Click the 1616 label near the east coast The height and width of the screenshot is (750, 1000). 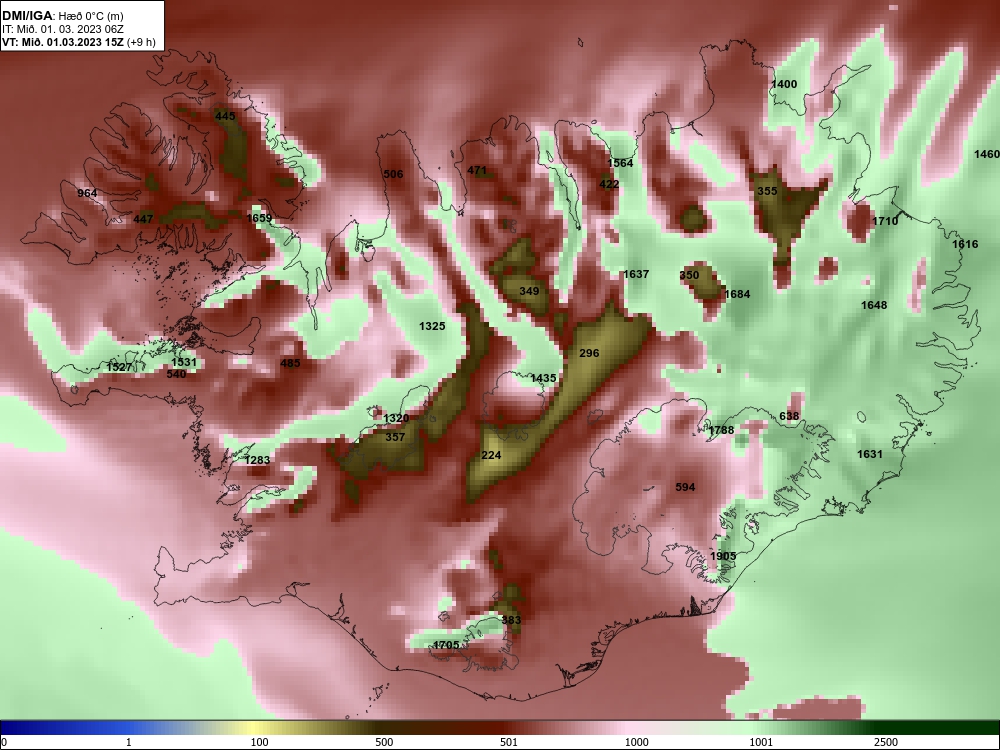coord(965,244)
